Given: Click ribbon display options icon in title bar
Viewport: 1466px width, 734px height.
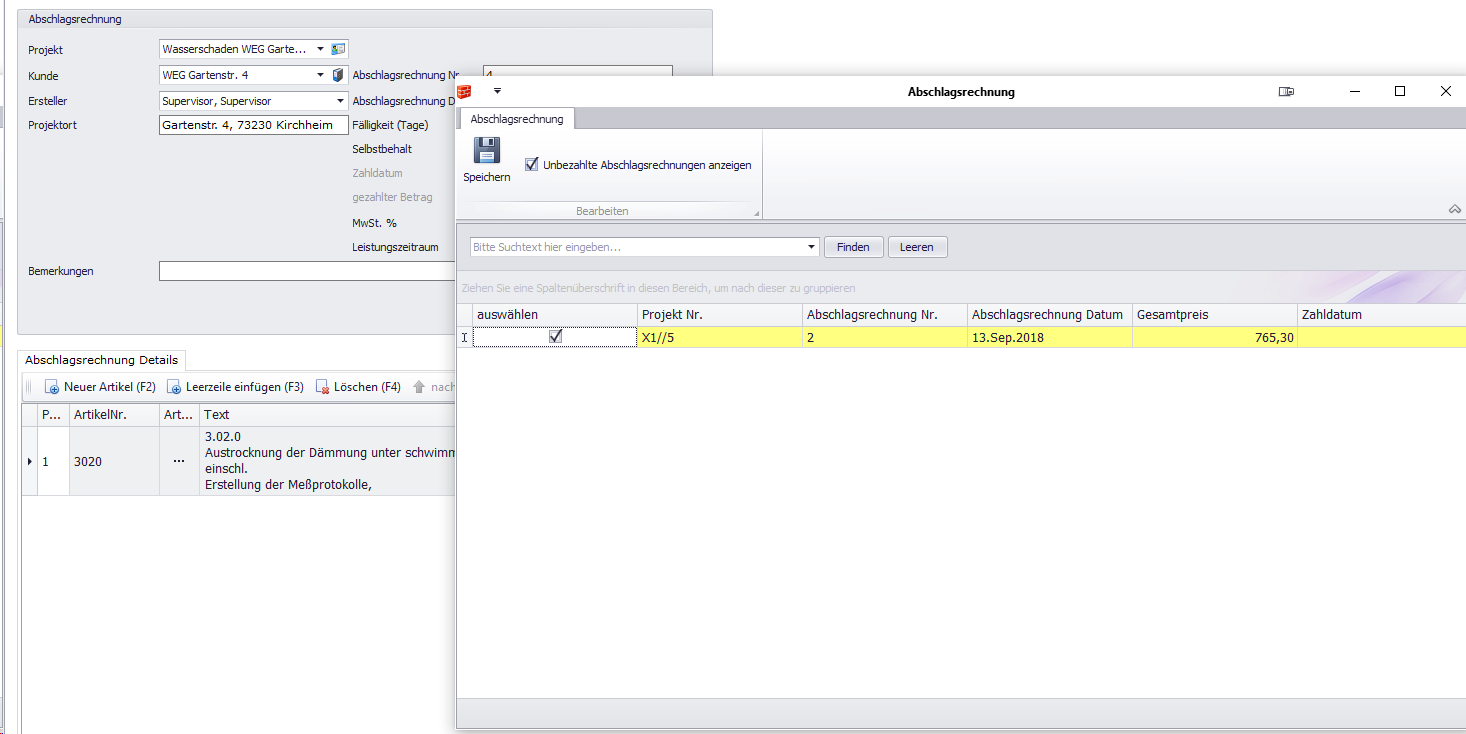Looking at the screenshot, I should coord(1286,92).
